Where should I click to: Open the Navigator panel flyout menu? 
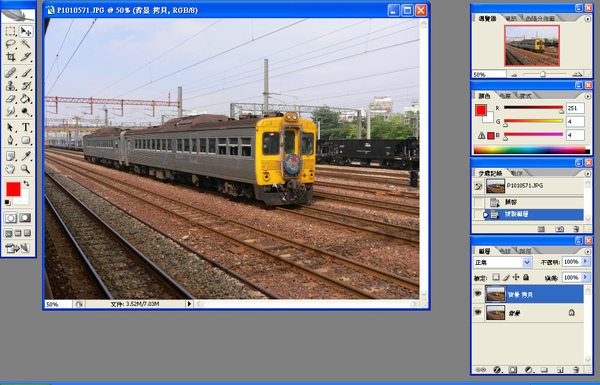pyautogui.click(x=588, y=19)
